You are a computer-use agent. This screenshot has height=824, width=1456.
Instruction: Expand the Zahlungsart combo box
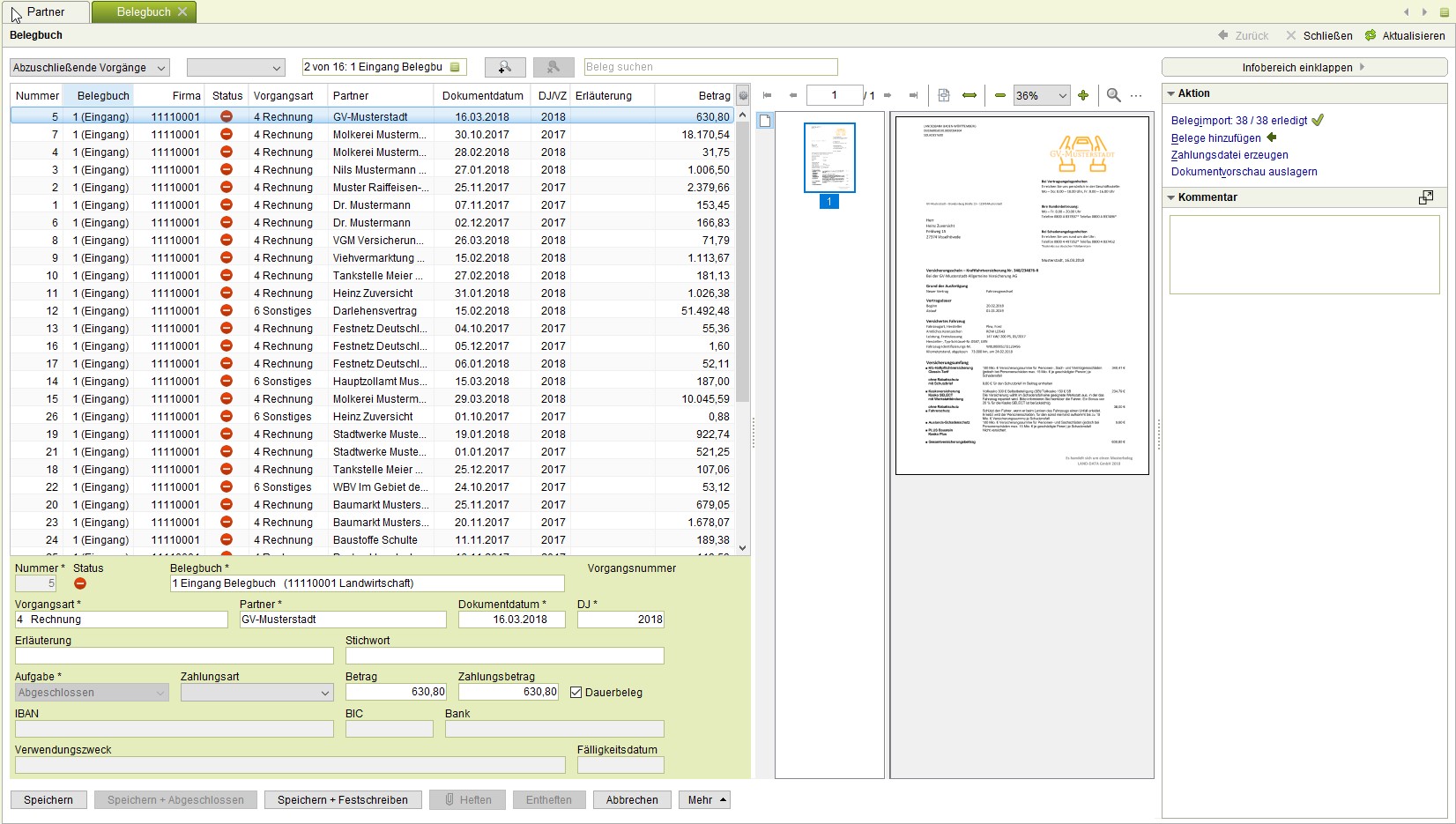(325, 694)
